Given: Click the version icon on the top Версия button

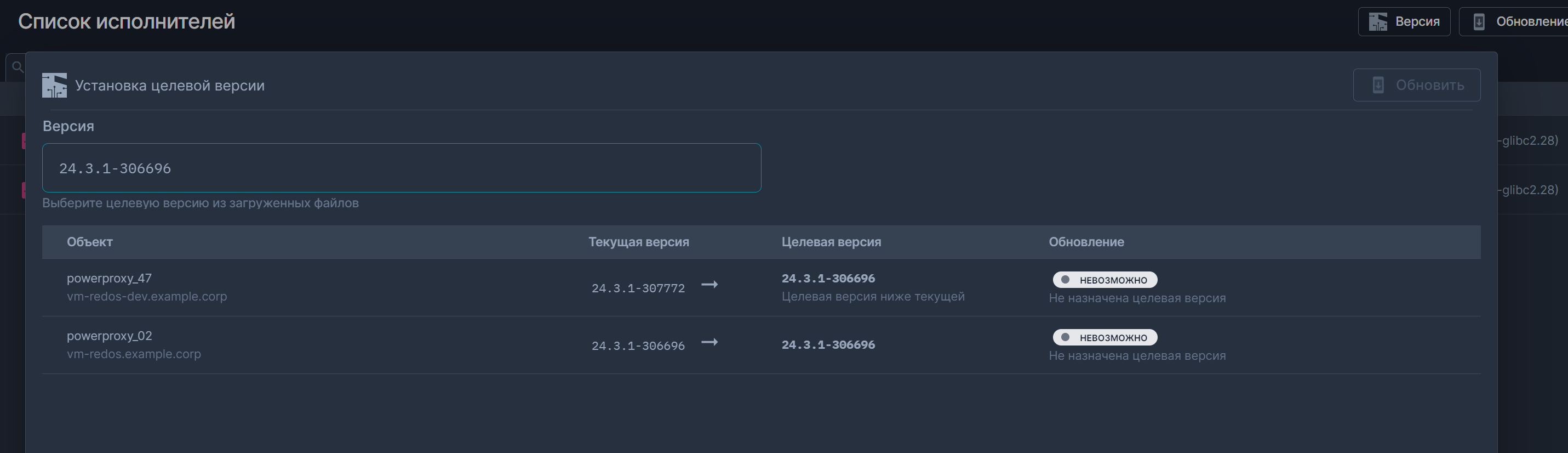Looking at the screenshot, I should (1377, 22).
